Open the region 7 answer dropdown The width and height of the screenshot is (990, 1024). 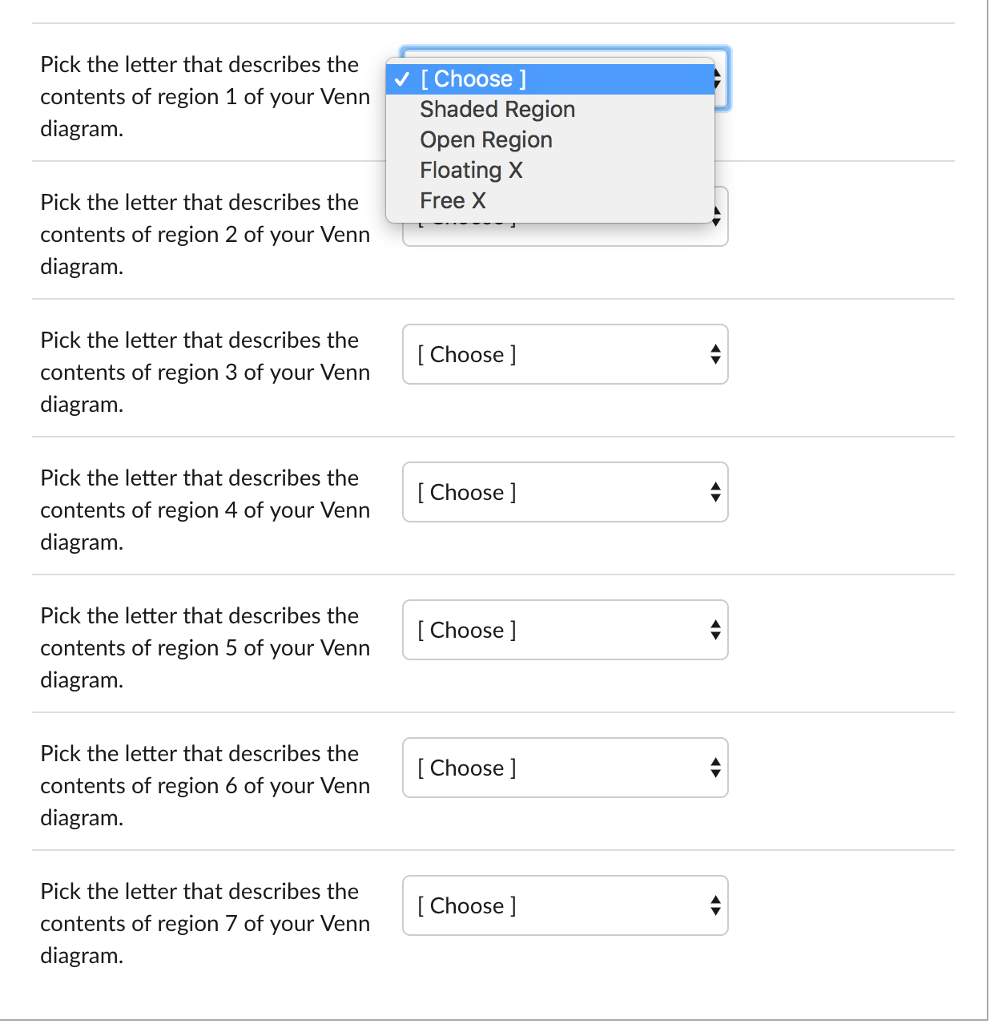pos(565,906)
